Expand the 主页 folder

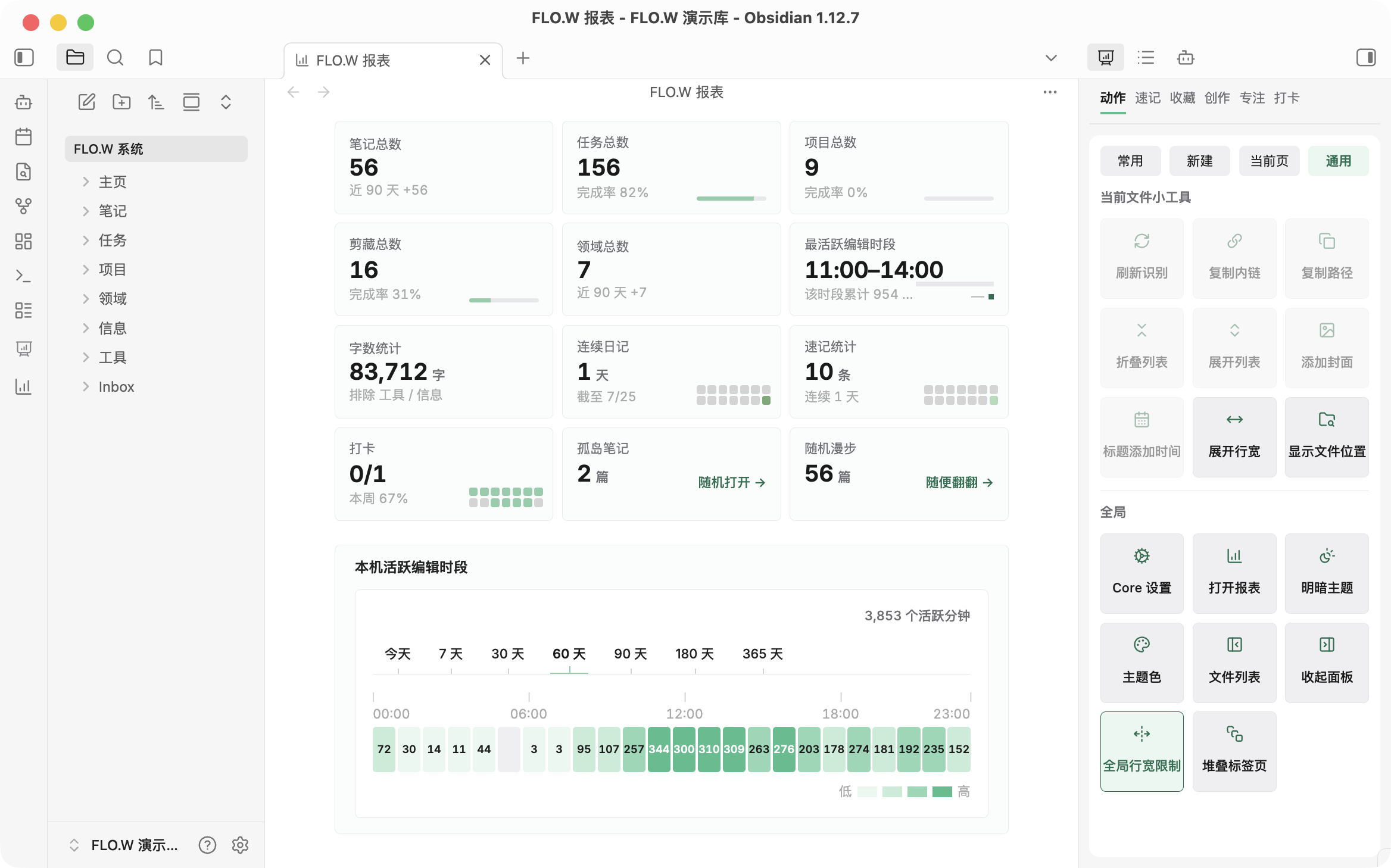pyautogui.click(x=86, y=182)
